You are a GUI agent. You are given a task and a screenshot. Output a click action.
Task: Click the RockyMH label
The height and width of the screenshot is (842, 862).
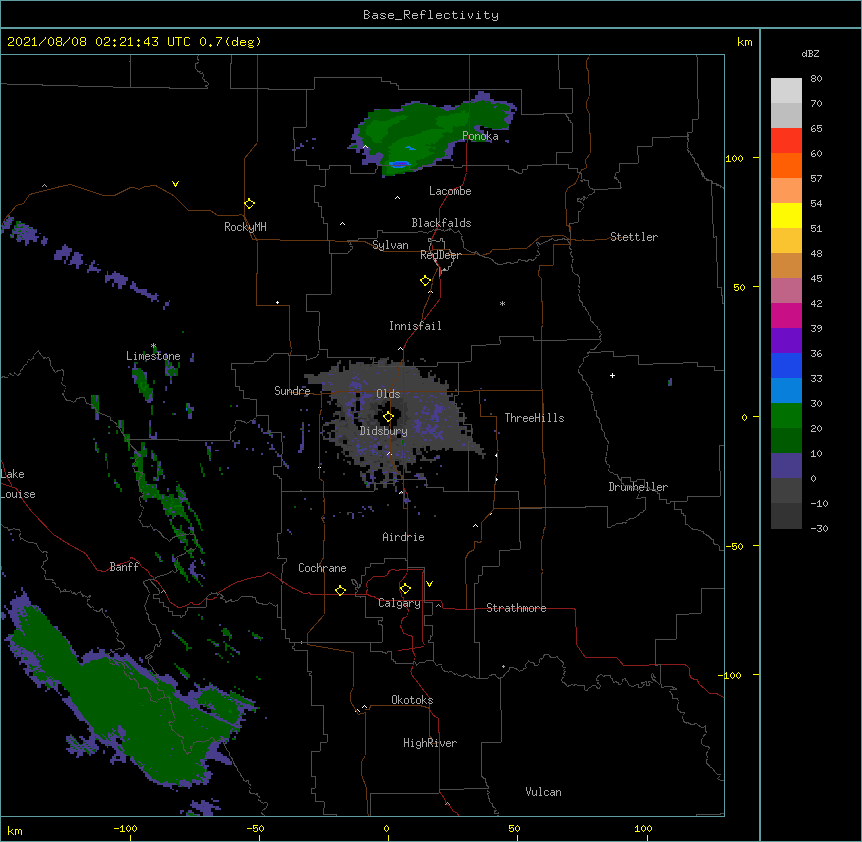(x=245, y=226)
